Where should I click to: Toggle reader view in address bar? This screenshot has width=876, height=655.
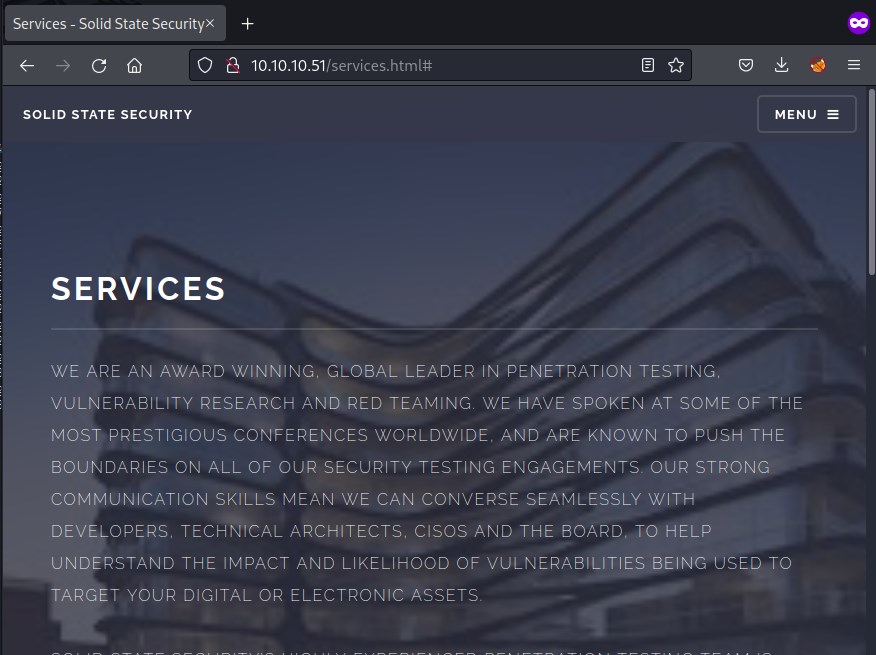tap(648, 66)
